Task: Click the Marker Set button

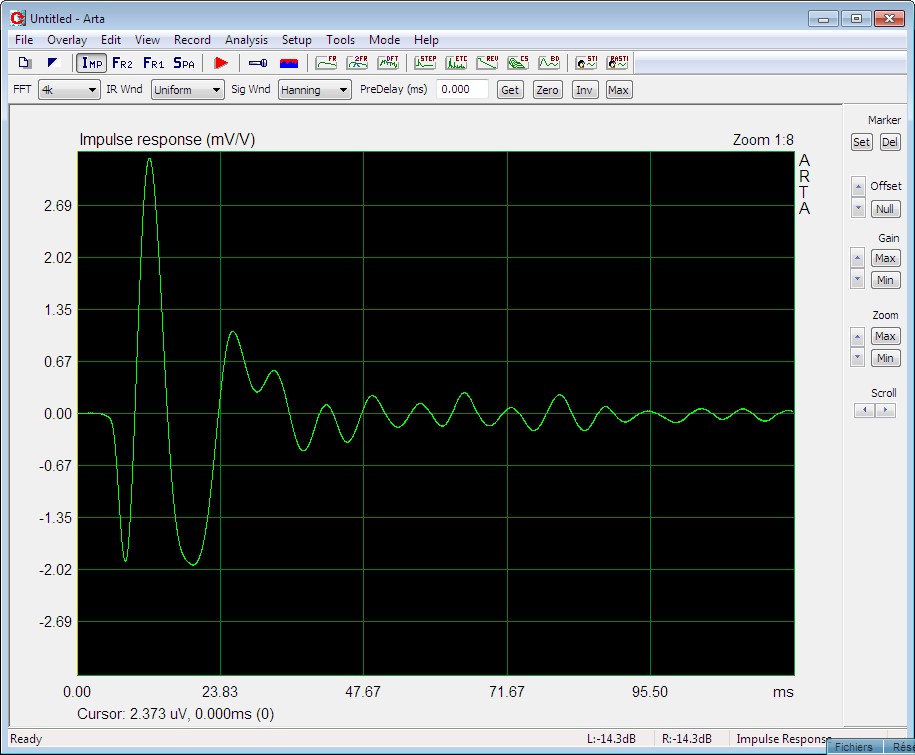Action: (x=861, y=142)
